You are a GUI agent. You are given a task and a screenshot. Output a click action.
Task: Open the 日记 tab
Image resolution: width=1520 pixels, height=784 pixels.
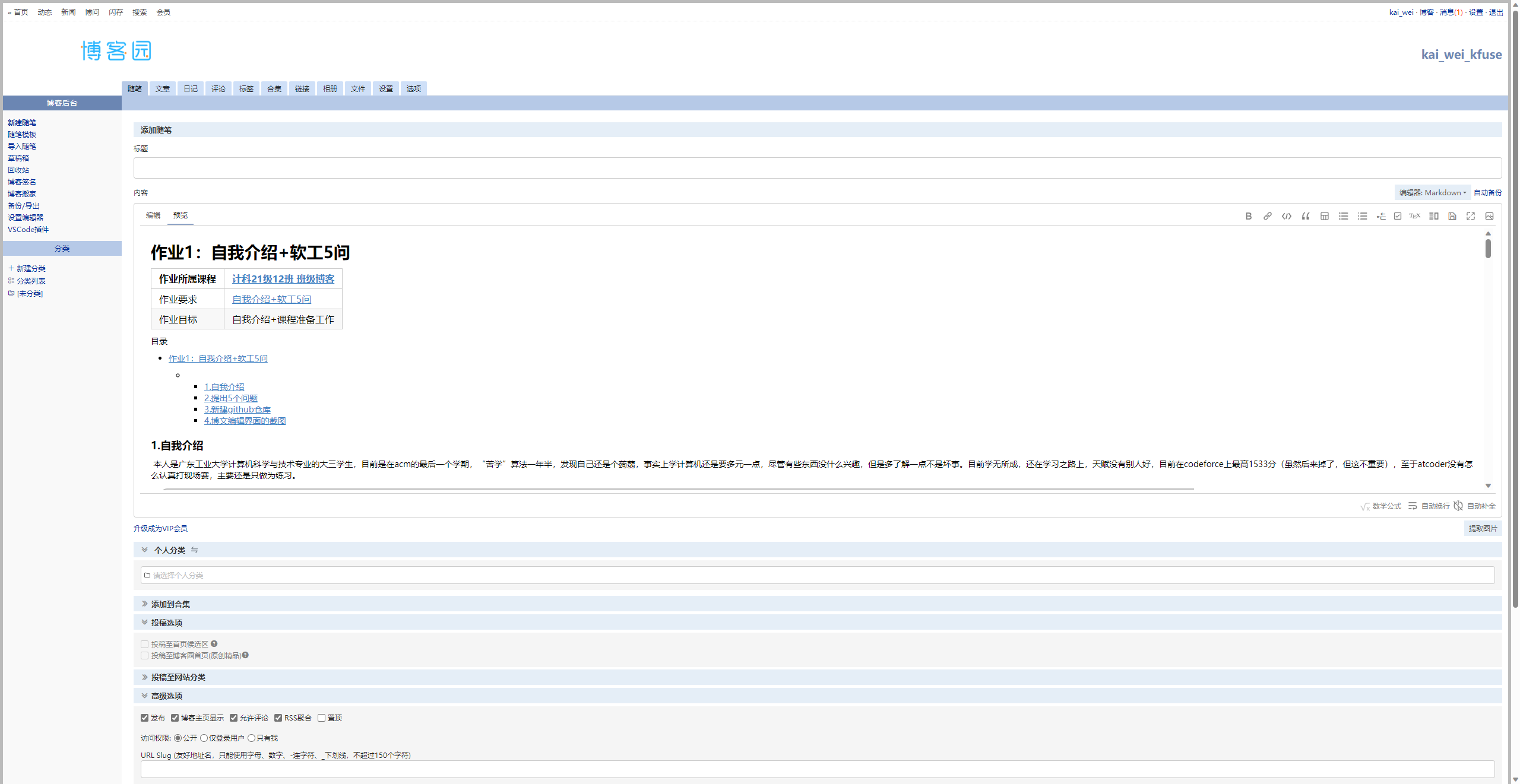[191, 88]
